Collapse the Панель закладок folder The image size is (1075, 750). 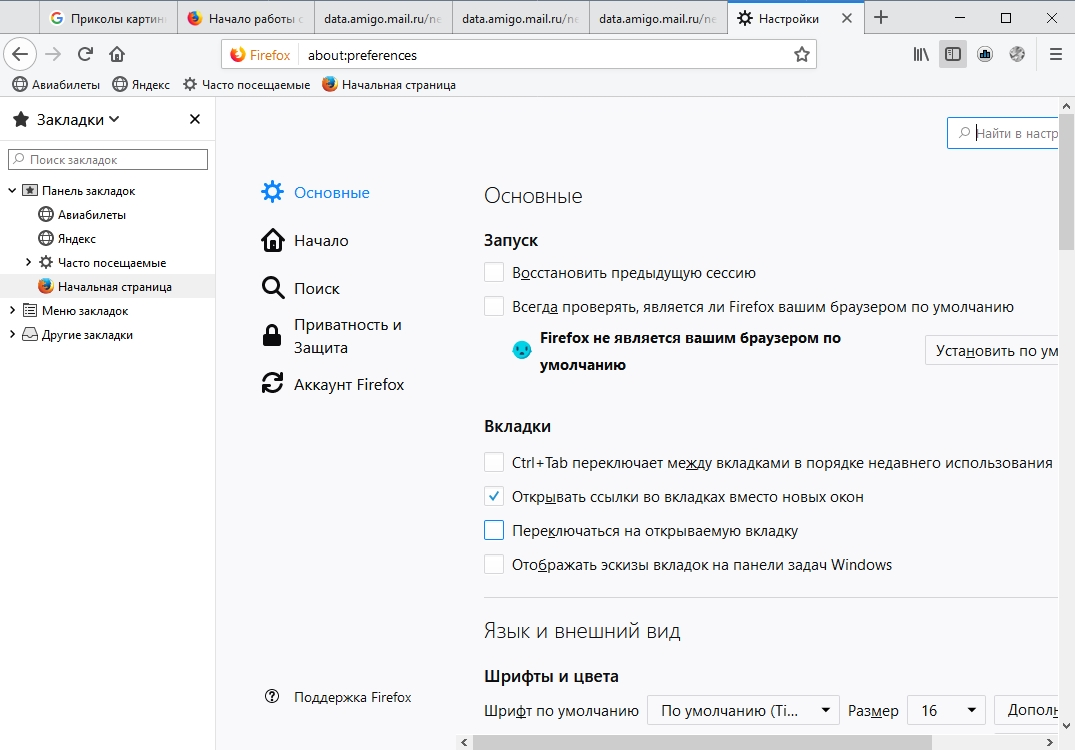(12, 190)
